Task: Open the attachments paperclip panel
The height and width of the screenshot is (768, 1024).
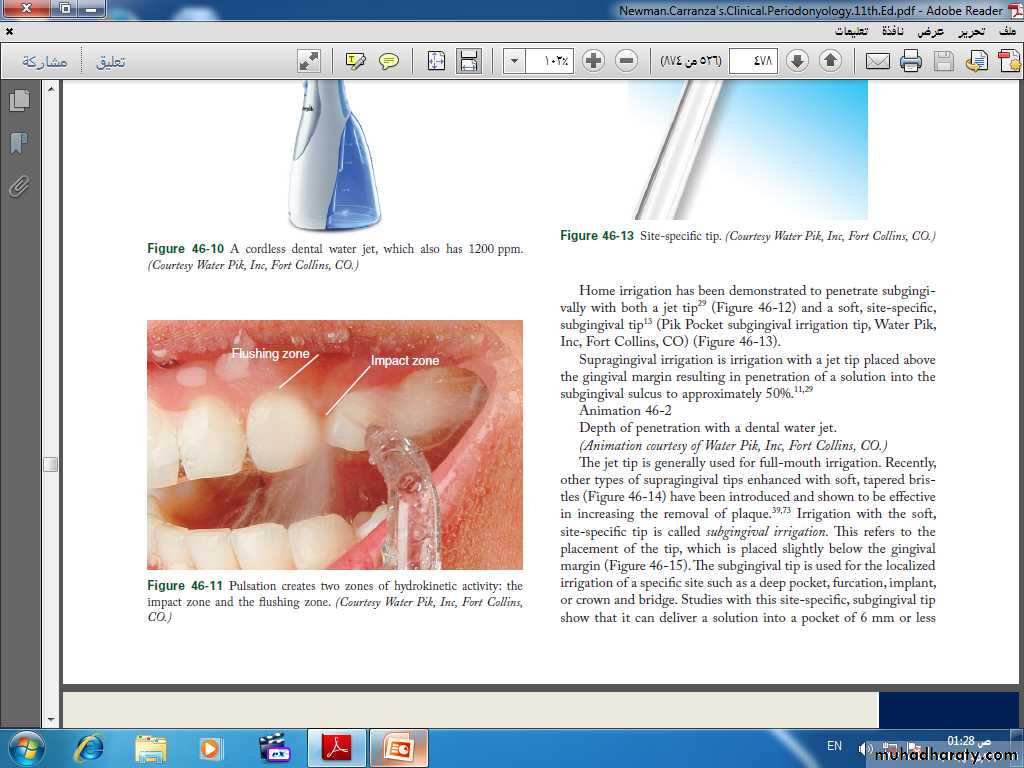Action: (x=18, y=187)
